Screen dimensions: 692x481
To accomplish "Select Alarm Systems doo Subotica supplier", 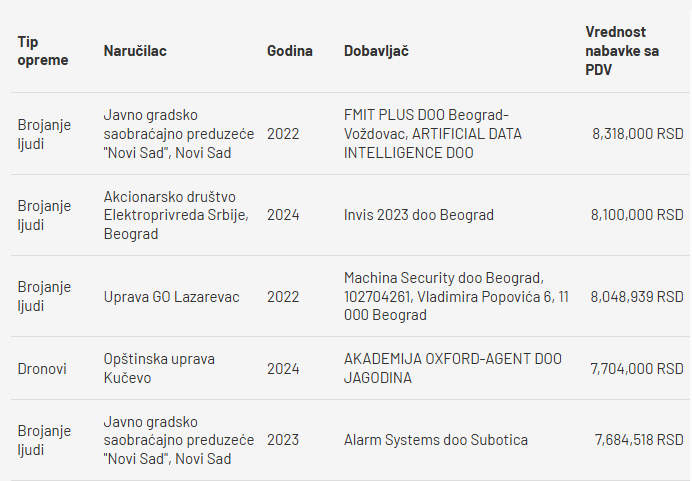I will [x=436, y=440].
